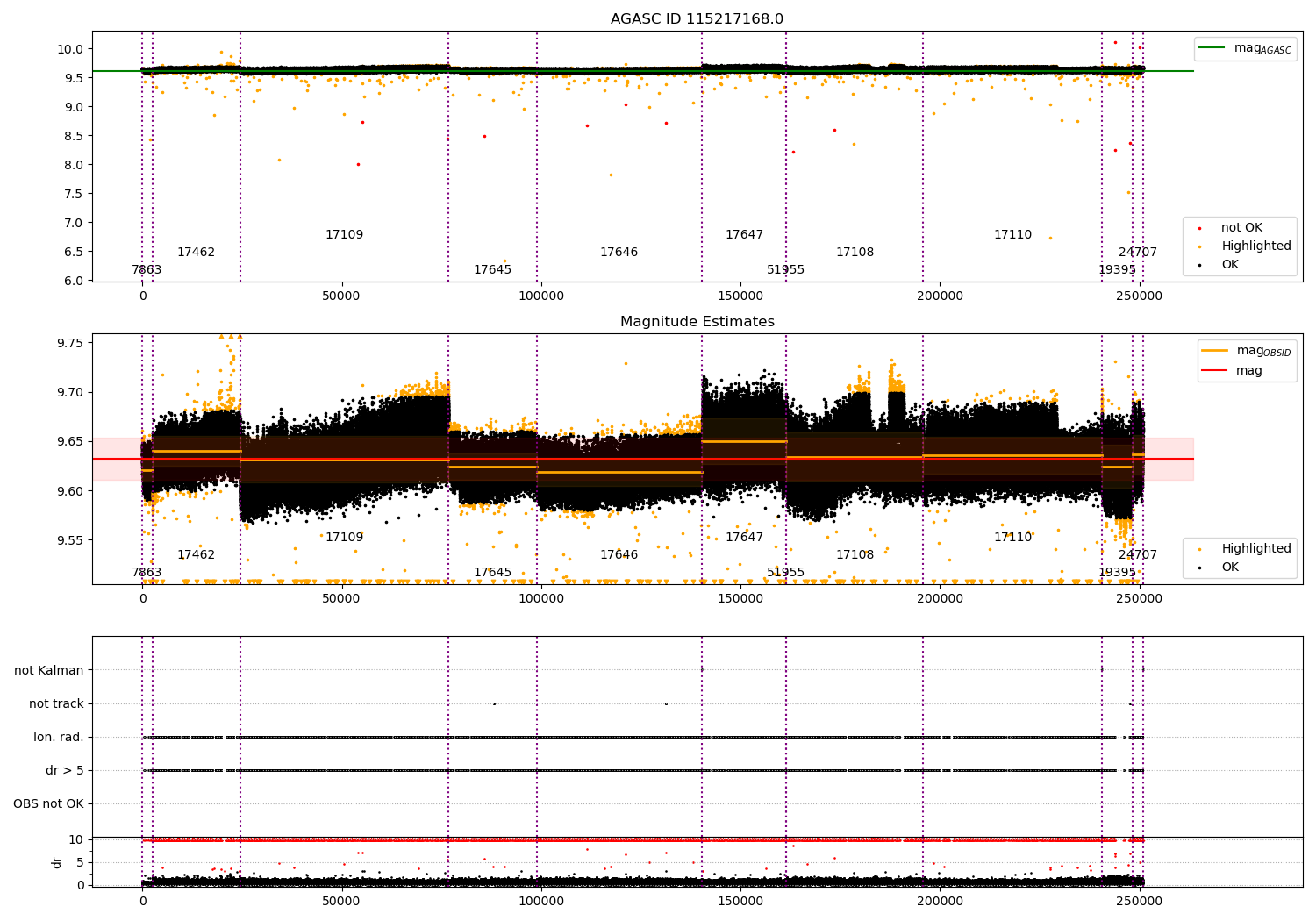Click the 9.65 y-axis tick label
This screenshot has height=921, width=1316.
71,442
